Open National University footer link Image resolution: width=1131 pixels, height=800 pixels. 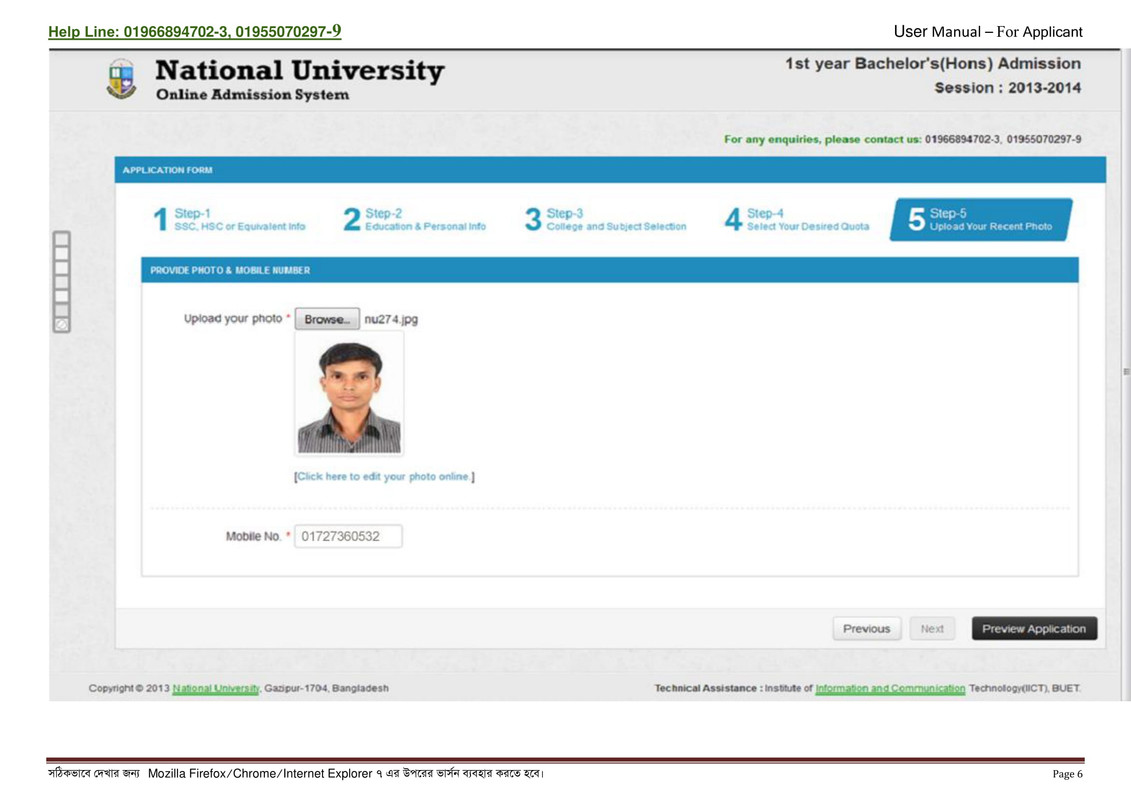pos(216,689)
